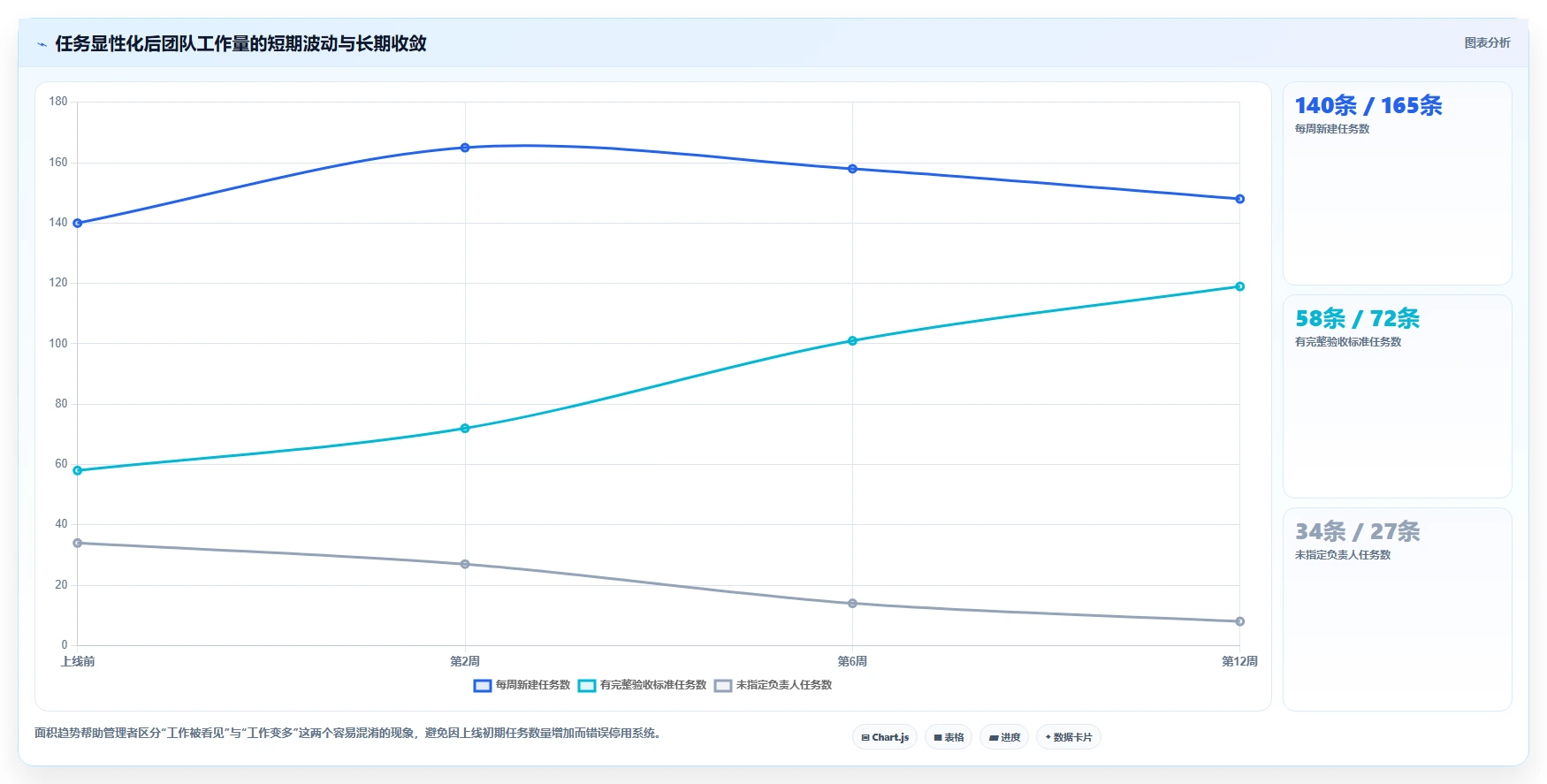Click the description starting with 面积趋势帮助管理者
This screenshot has width=1547, height=784.
pyautogui.click(x=349, y=733)
